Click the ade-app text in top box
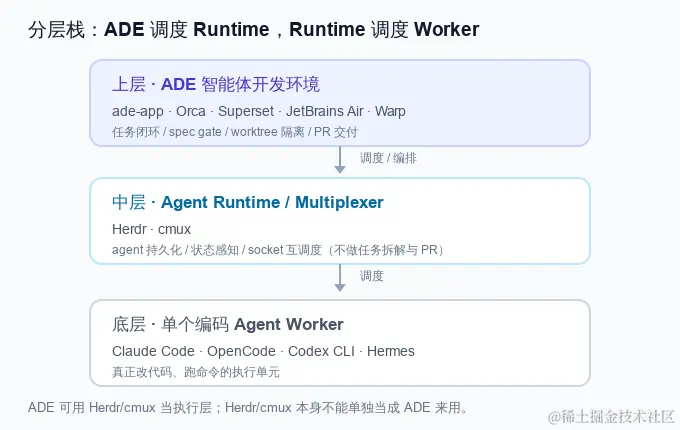Viewport: 680px width, 430px height. click(x=137, y=111)
